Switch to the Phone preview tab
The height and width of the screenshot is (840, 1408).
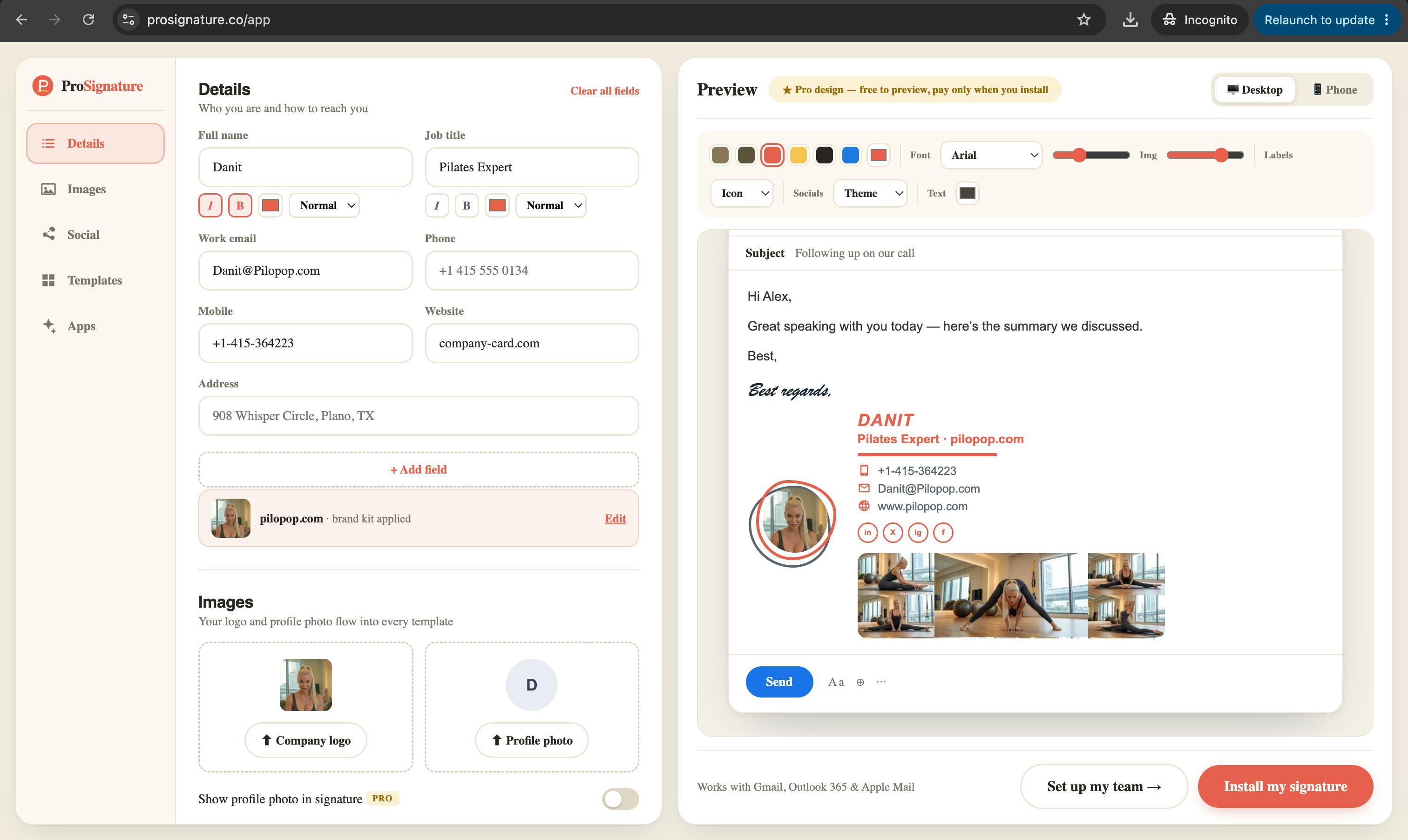click(x=1335, y=89)
